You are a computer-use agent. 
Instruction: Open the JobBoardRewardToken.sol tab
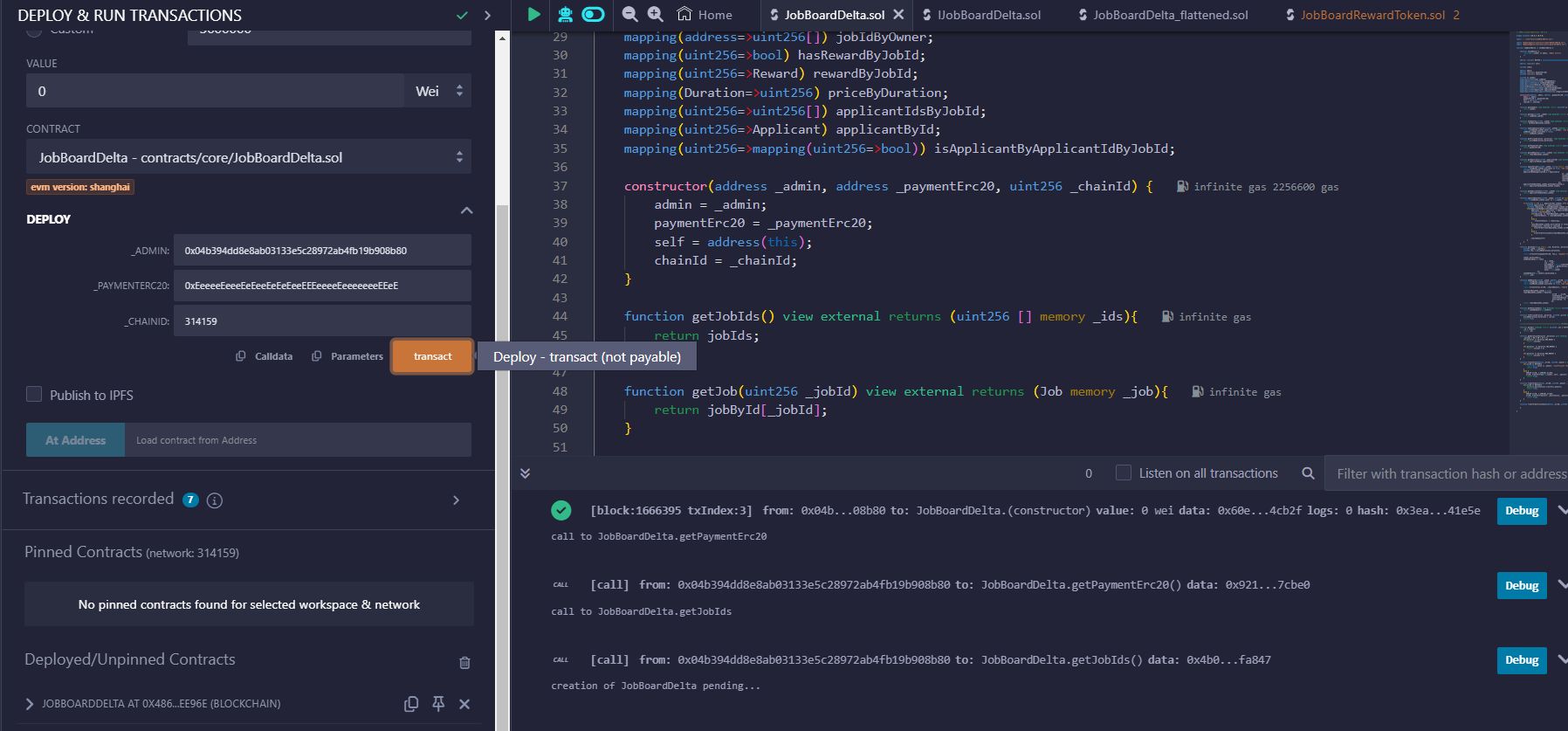1372,15
